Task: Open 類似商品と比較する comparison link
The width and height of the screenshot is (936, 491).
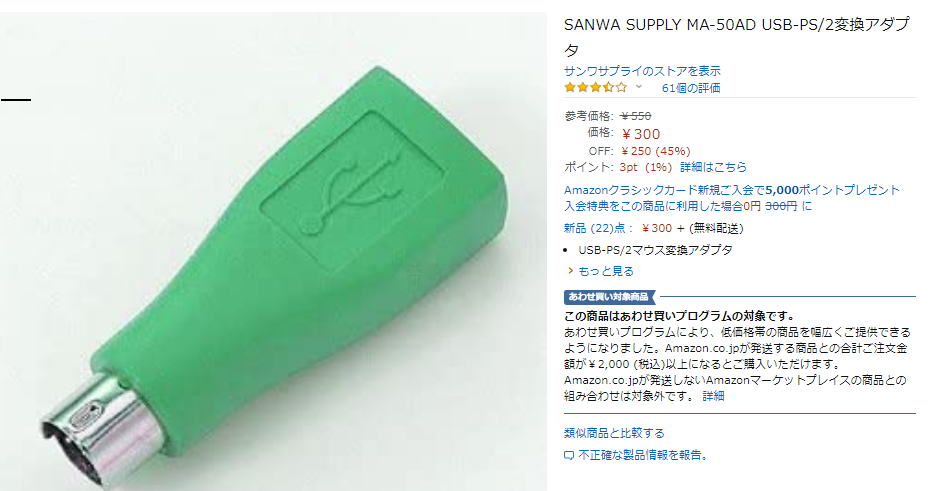Action: 614,433
